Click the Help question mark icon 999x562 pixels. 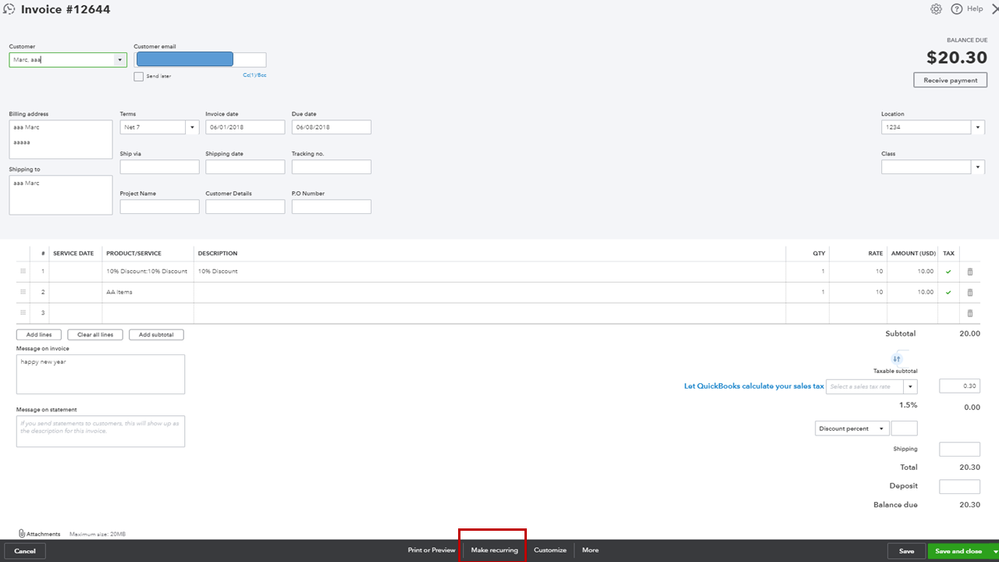(x=956, y=9)
